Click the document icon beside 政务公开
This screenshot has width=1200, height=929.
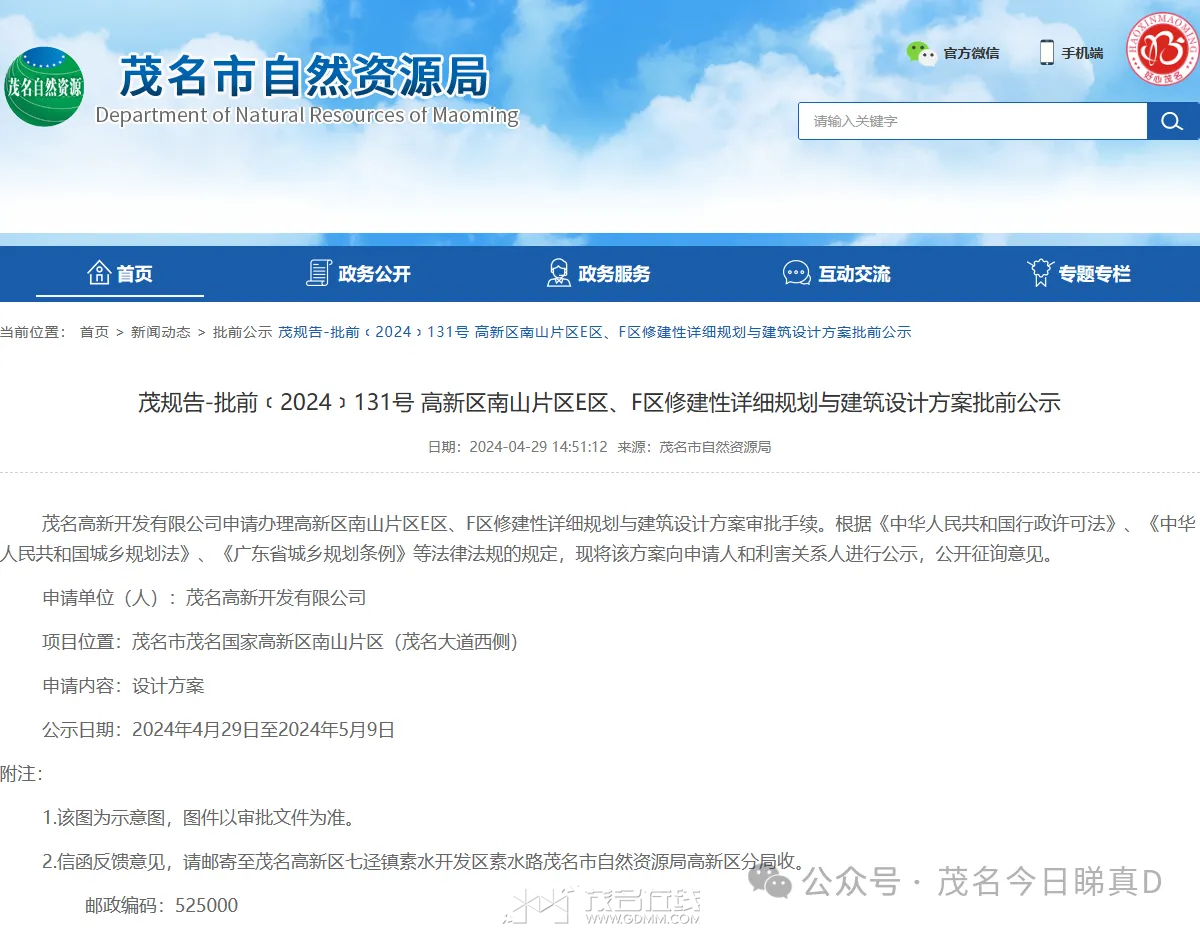(x=319, y=273)
